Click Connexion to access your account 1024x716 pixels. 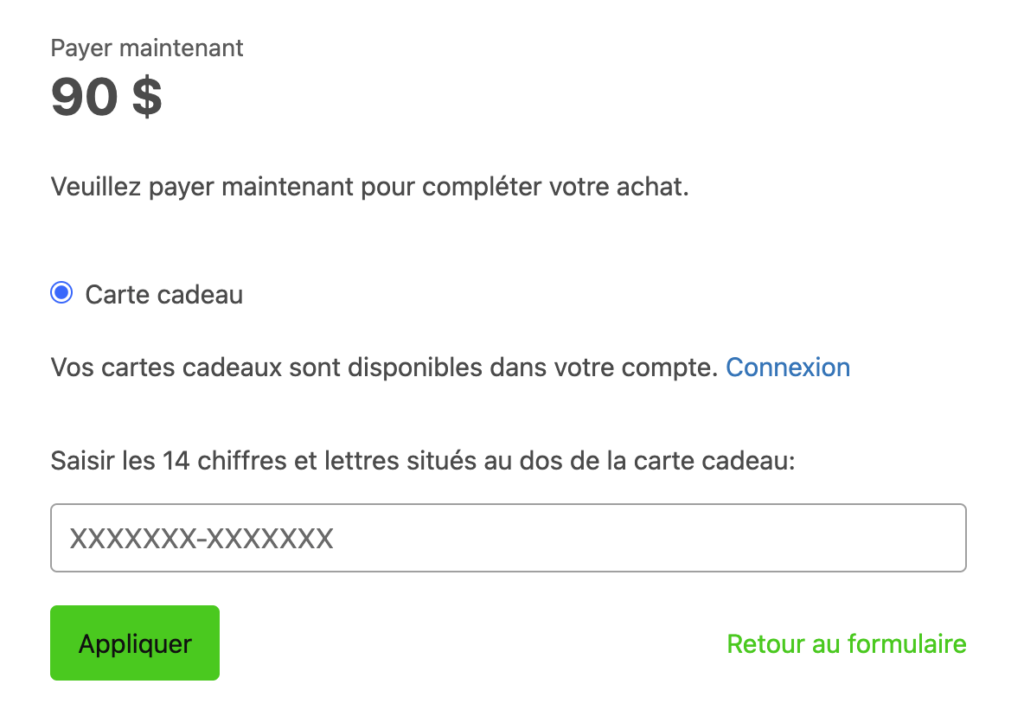788,367
